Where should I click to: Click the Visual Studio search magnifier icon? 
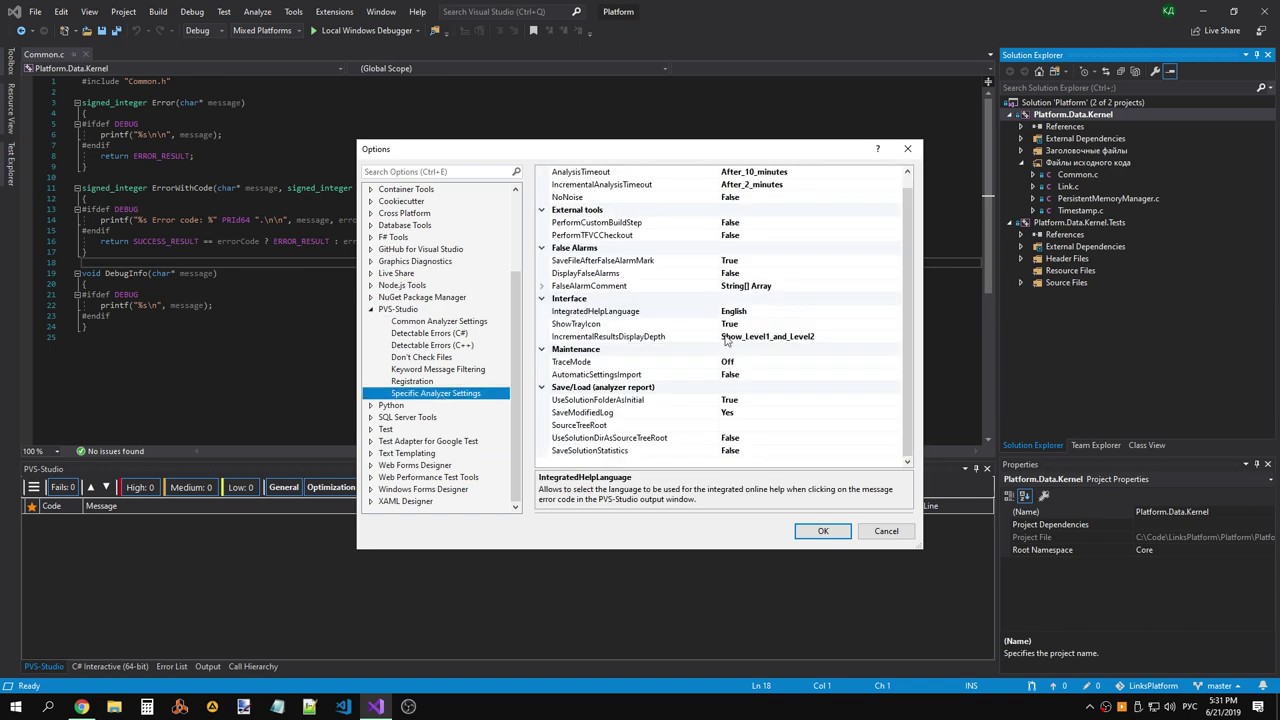point(576,12)
